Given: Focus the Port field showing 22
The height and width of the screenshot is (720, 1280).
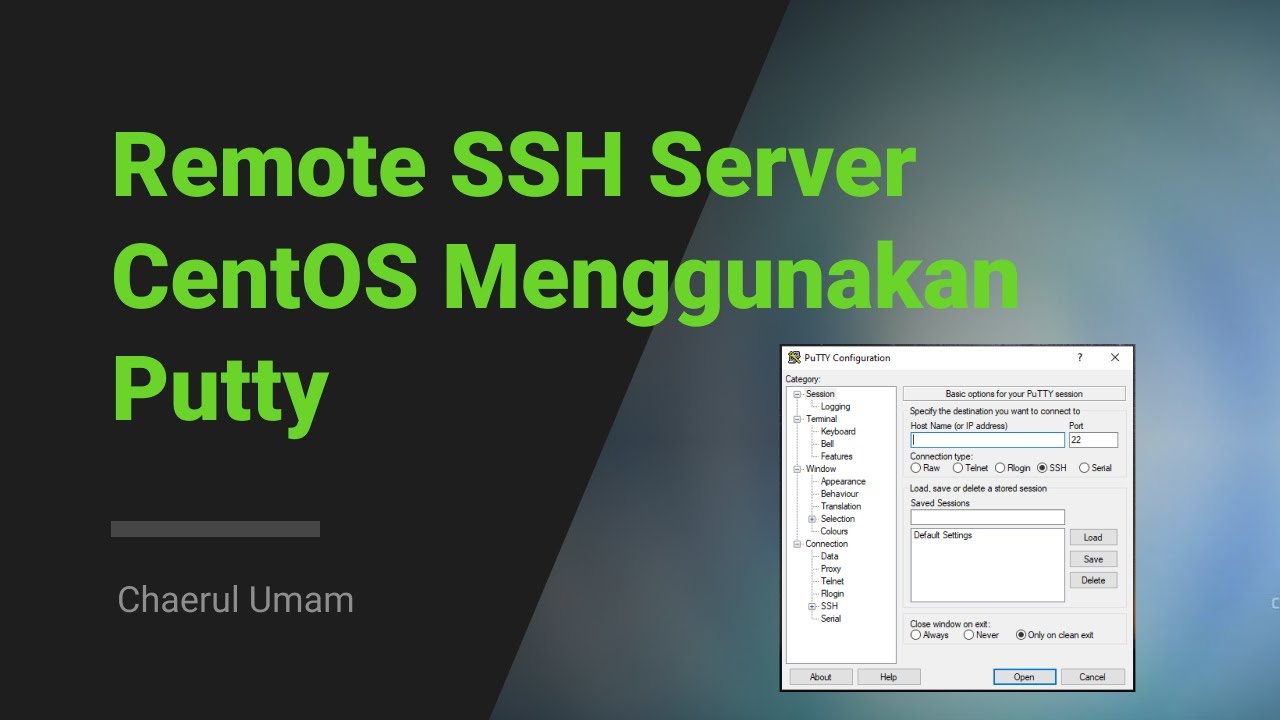Looking at the screenshot, I should tap(1093, 440).
